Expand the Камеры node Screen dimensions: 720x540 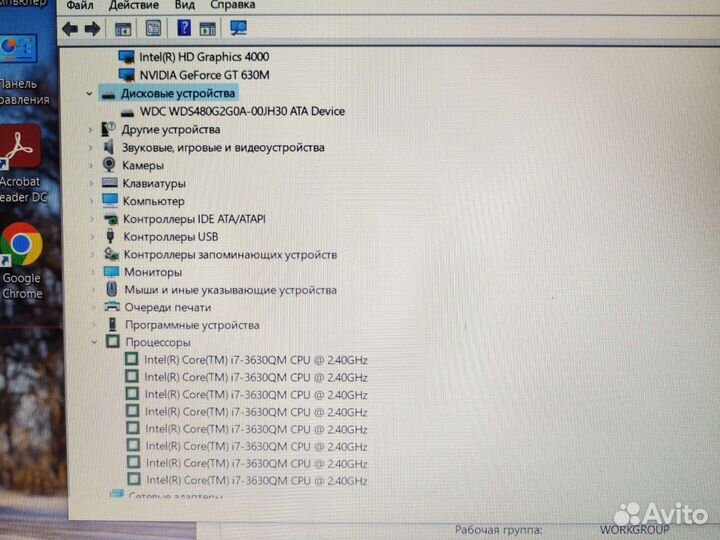pos(91,165)
